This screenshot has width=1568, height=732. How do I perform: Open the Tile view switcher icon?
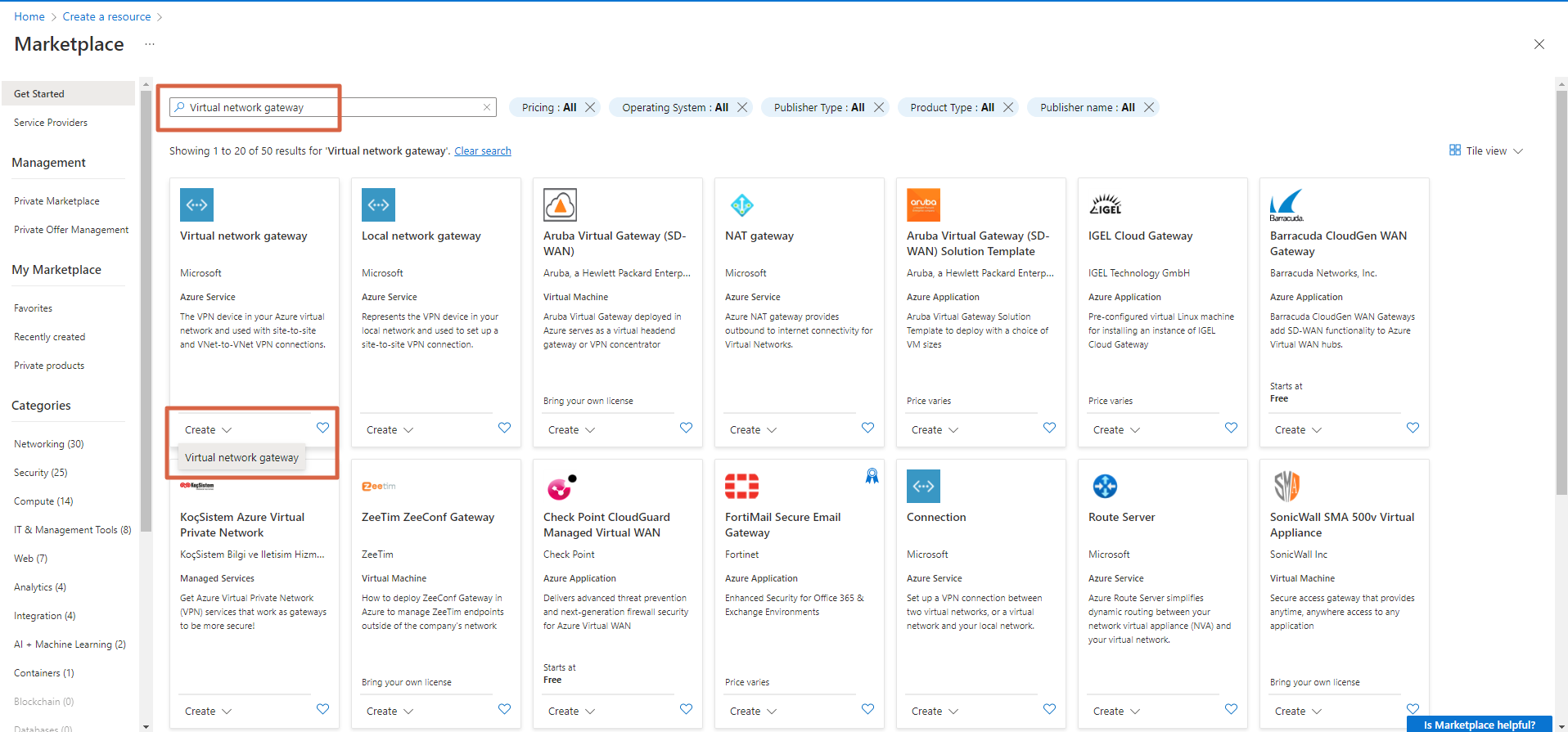pos(1455,150)
